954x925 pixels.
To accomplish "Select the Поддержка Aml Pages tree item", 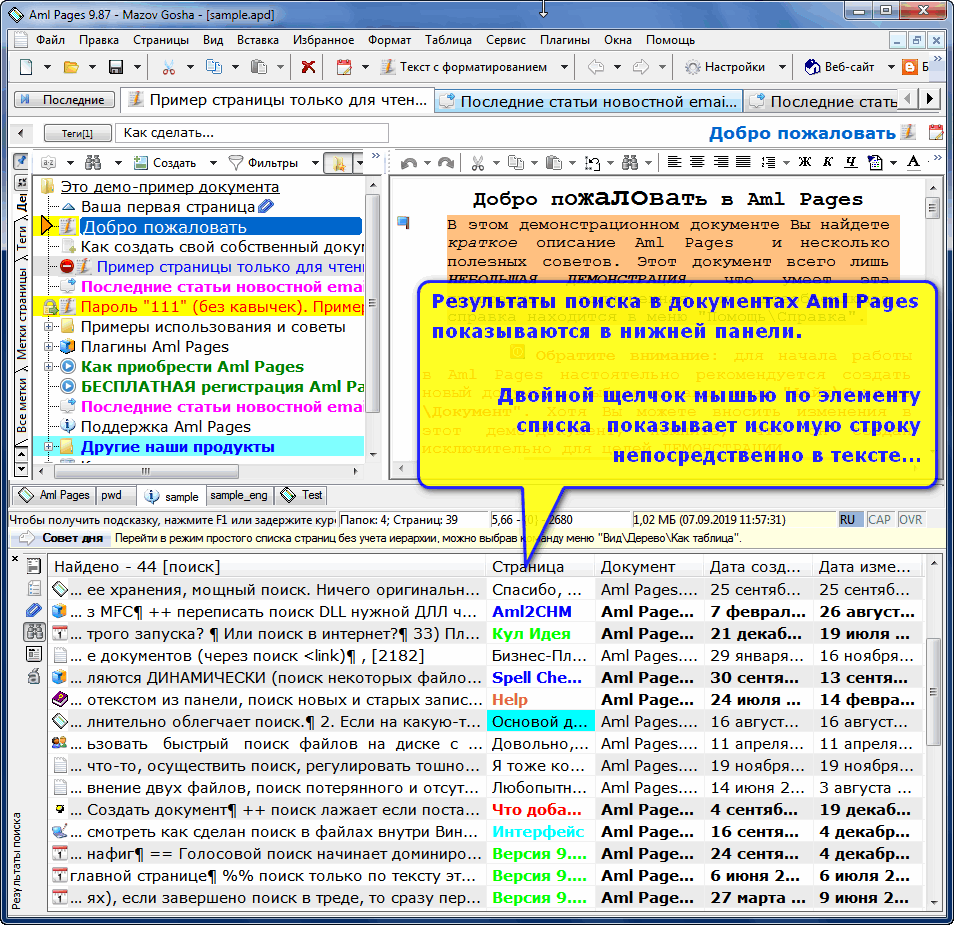I will [165, 427].
